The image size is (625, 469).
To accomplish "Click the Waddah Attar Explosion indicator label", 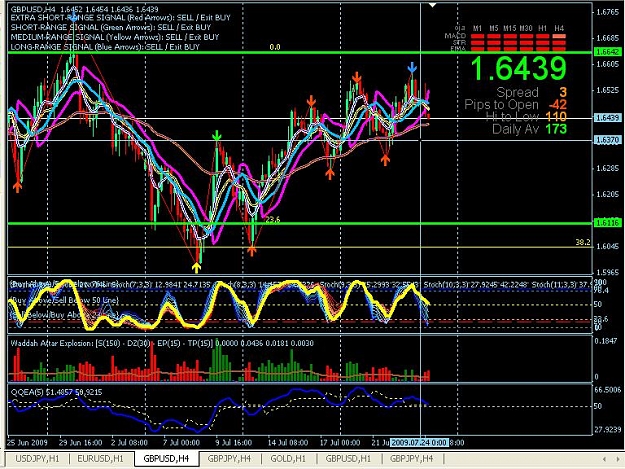I will [x=162, y=343].
